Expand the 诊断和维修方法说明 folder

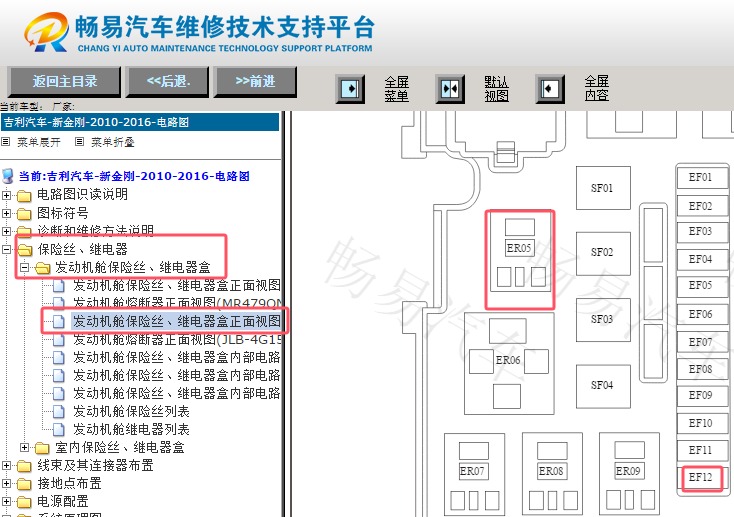tap(7, 231)
